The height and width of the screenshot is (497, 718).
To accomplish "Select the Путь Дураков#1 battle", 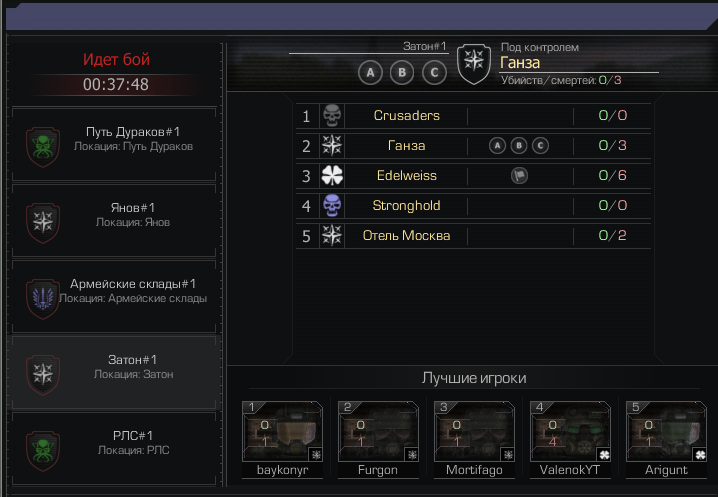I will [x=114, y=144].
